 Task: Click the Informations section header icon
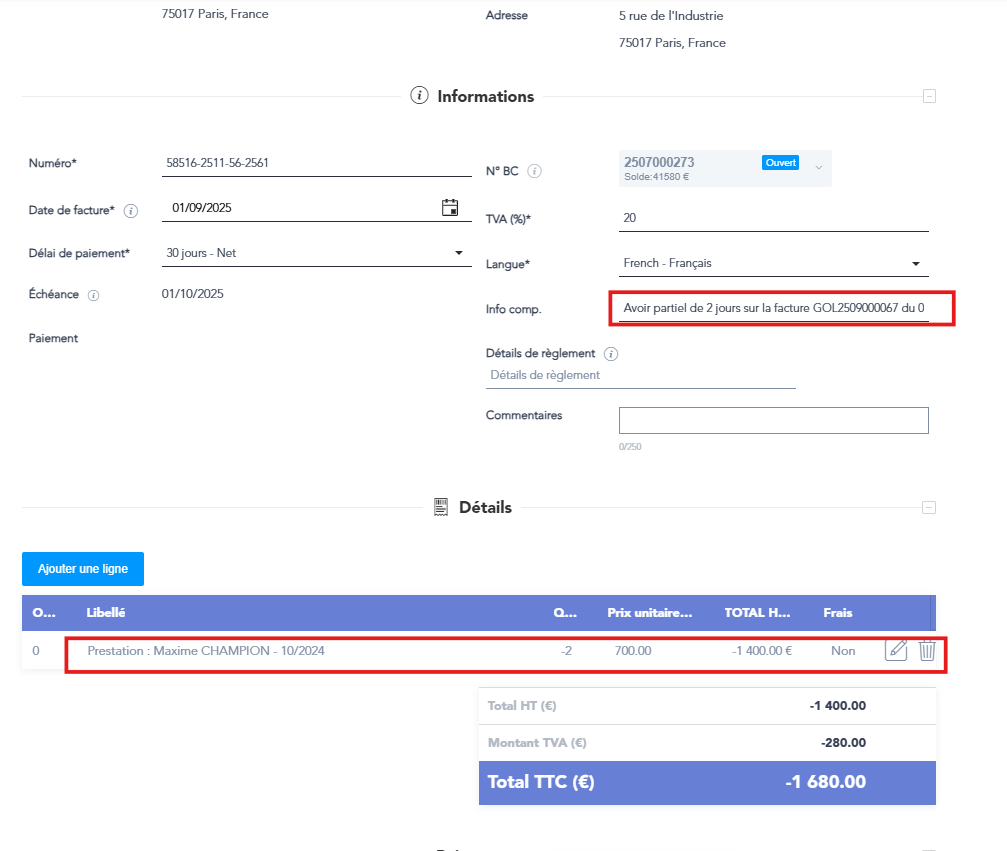point(420,96)
